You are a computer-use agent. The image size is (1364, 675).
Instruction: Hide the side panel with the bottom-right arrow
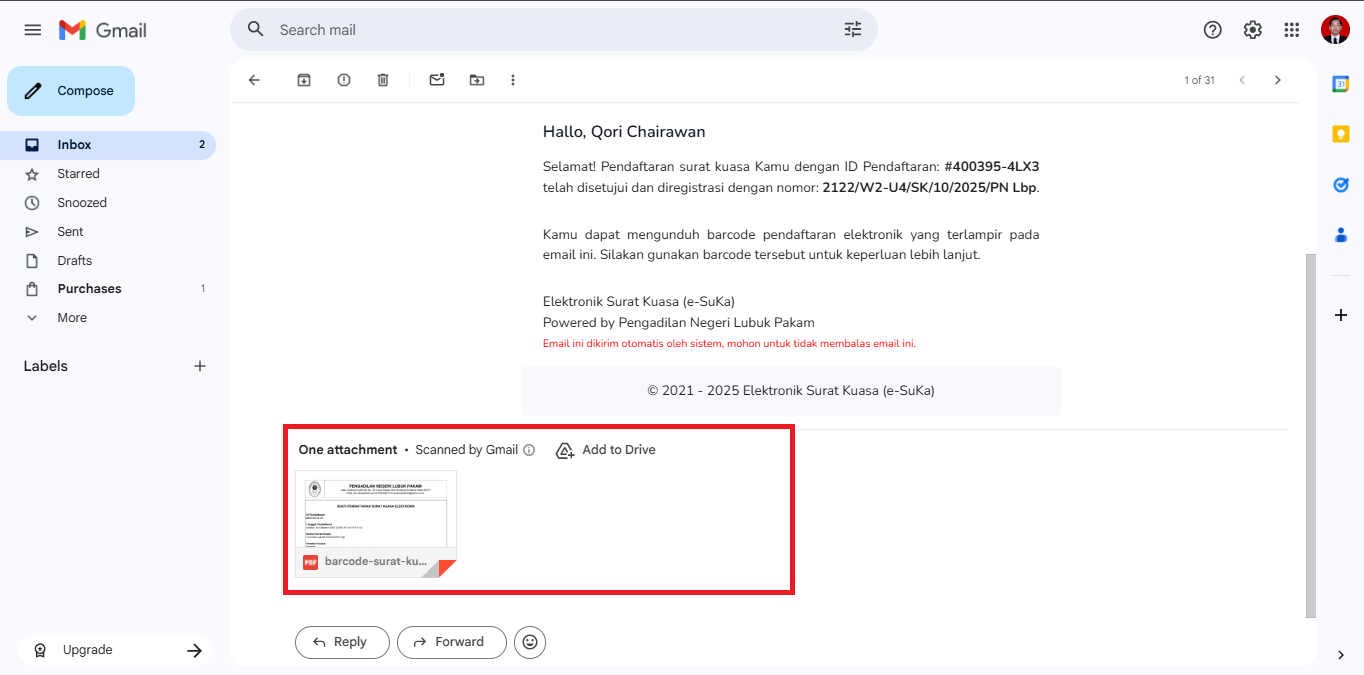coord(1341,655)
